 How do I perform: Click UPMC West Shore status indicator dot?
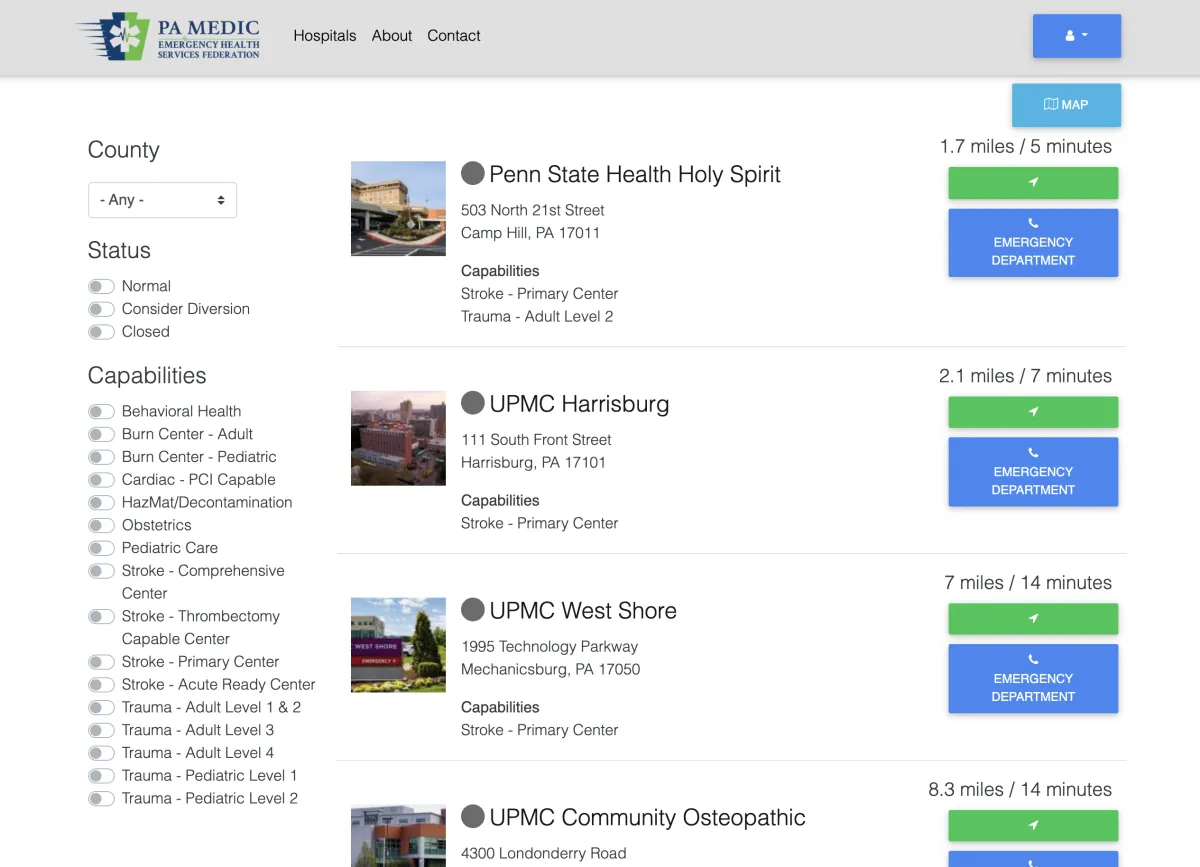coord(473,610)
